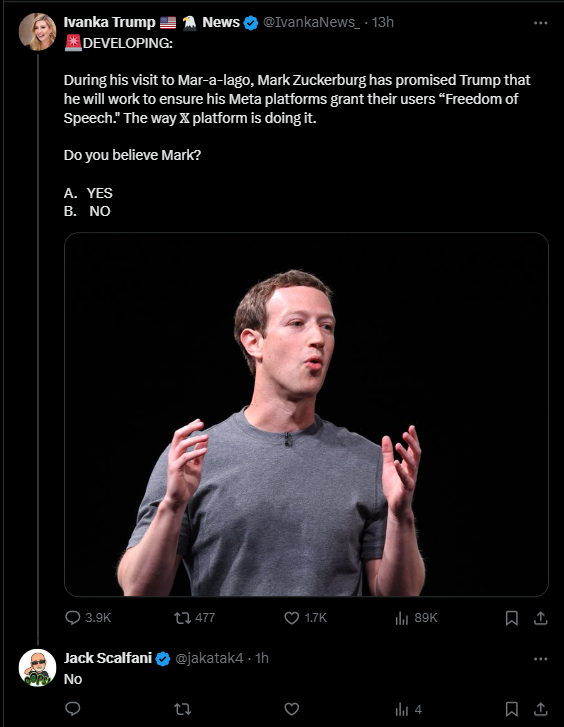Like the Mark Zuckerberg post
Viewport: 564px width, 727px height.
point(305,618)
